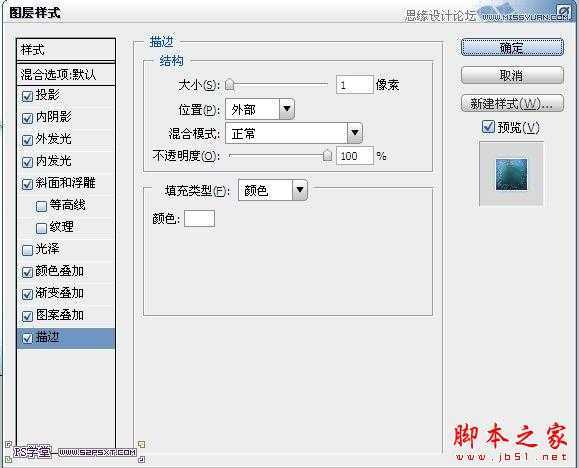Click the 新建样式(W)... button
This screenshot has width=579, height=468.
coord(512,103)
